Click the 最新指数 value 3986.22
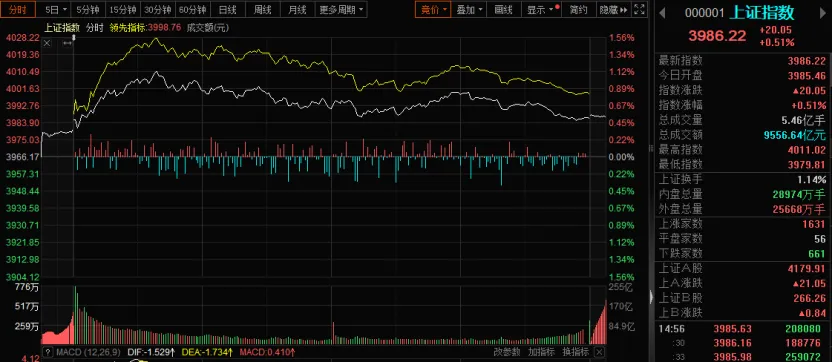 (807, 61)
